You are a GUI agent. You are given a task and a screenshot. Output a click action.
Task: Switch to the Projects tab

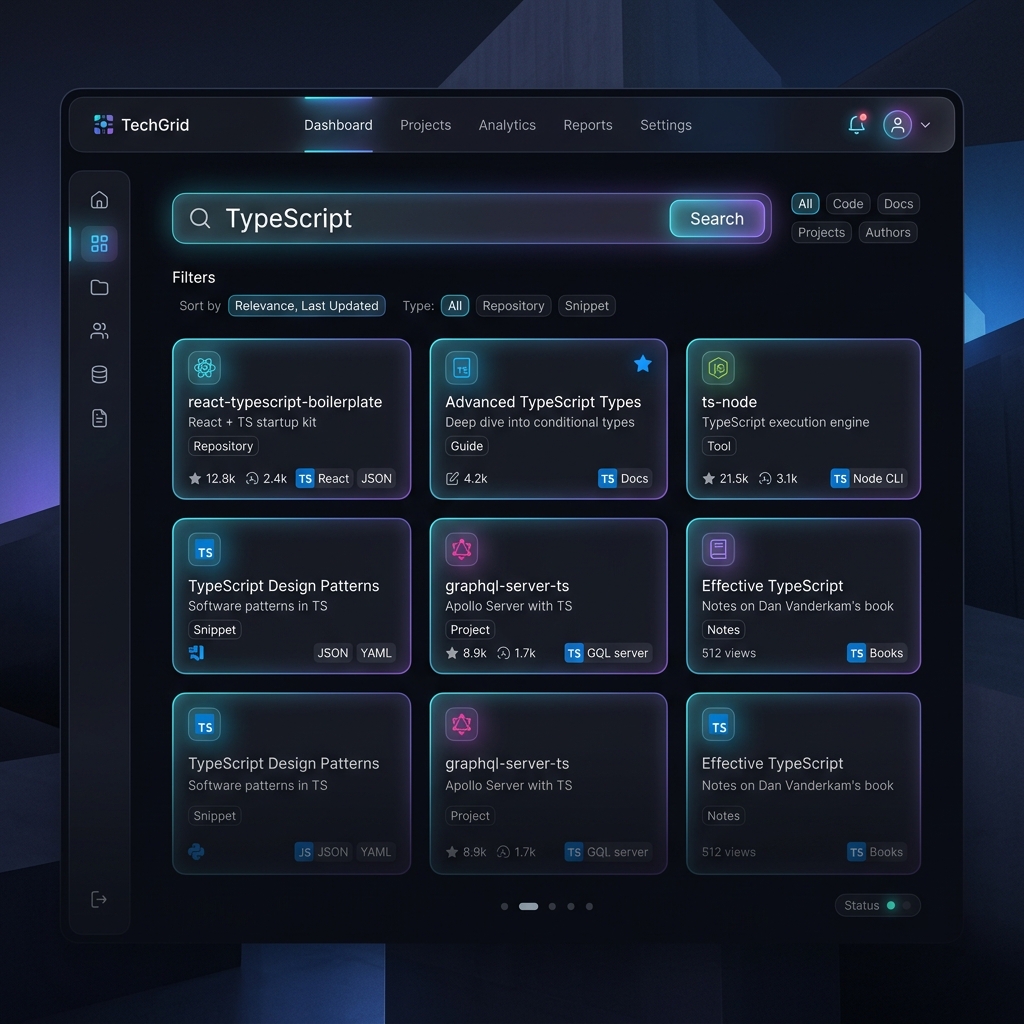(426, 125)
